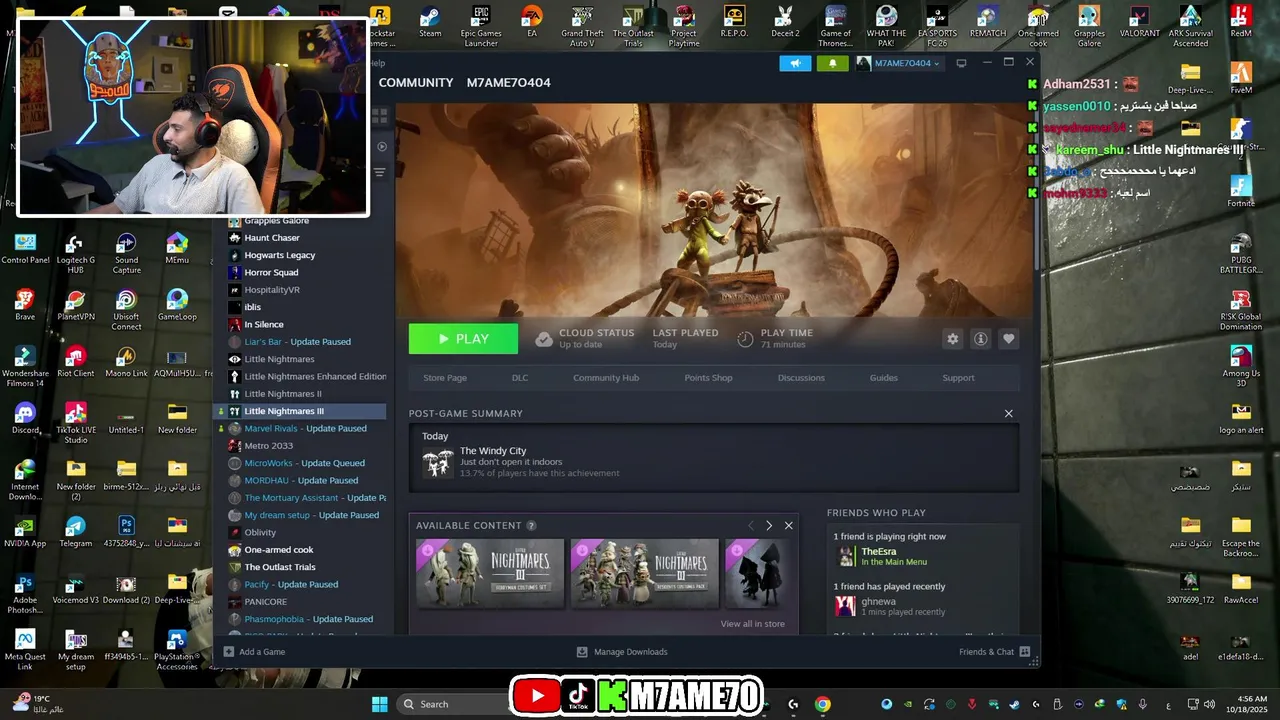
Task: Dismiss the Available Content section
Action: point(788,526)
